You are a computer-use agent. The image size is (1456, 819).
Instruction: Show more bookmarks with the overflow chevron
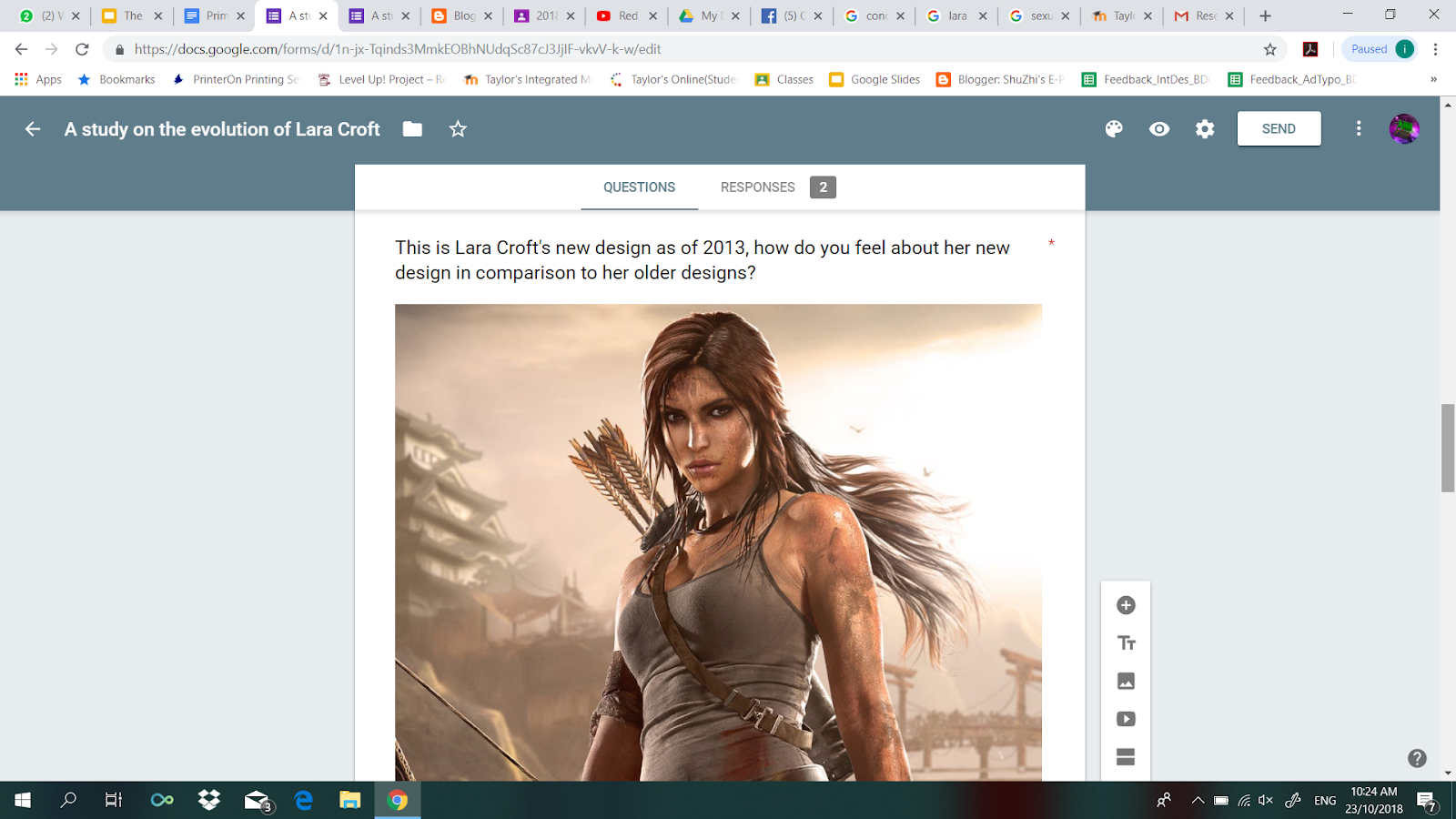point(1433,79)
